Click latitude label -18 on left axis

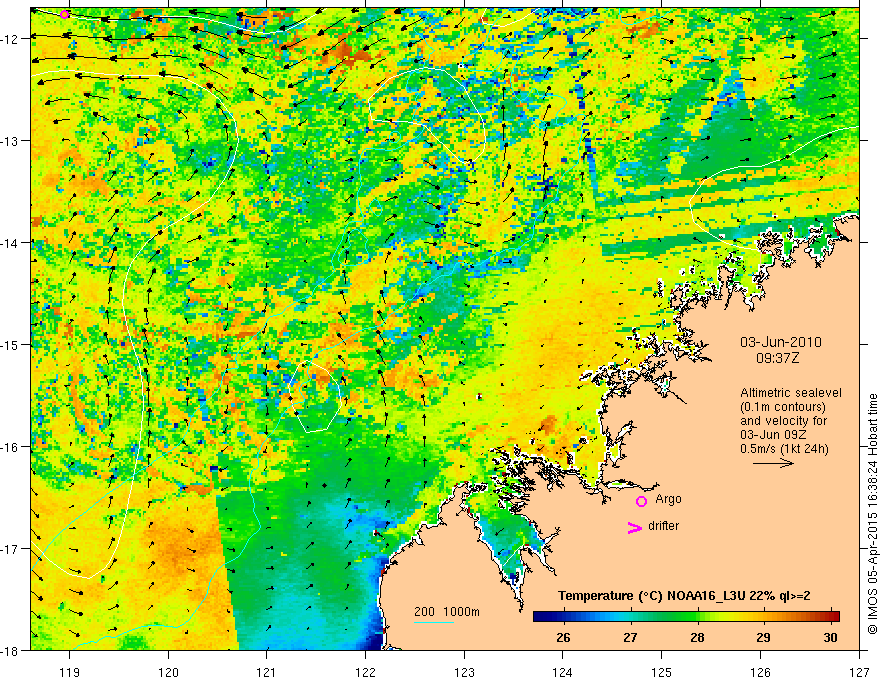(11, 651)
